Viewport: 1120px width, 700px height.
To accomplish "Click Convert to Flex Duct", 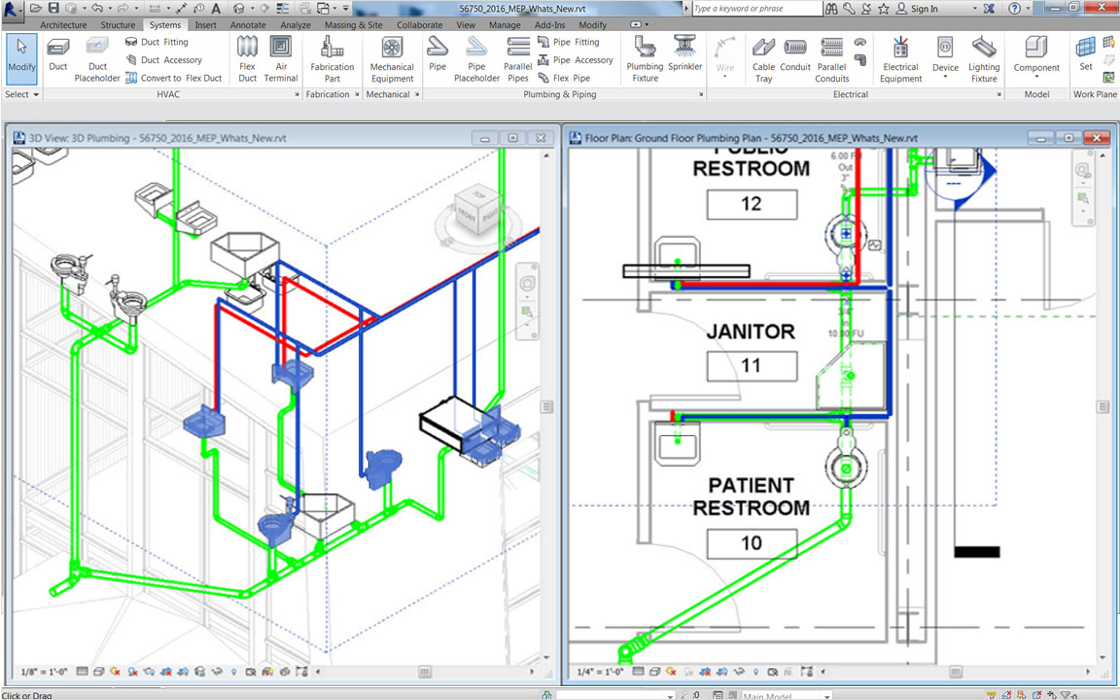I will click(x=174, y=78).
